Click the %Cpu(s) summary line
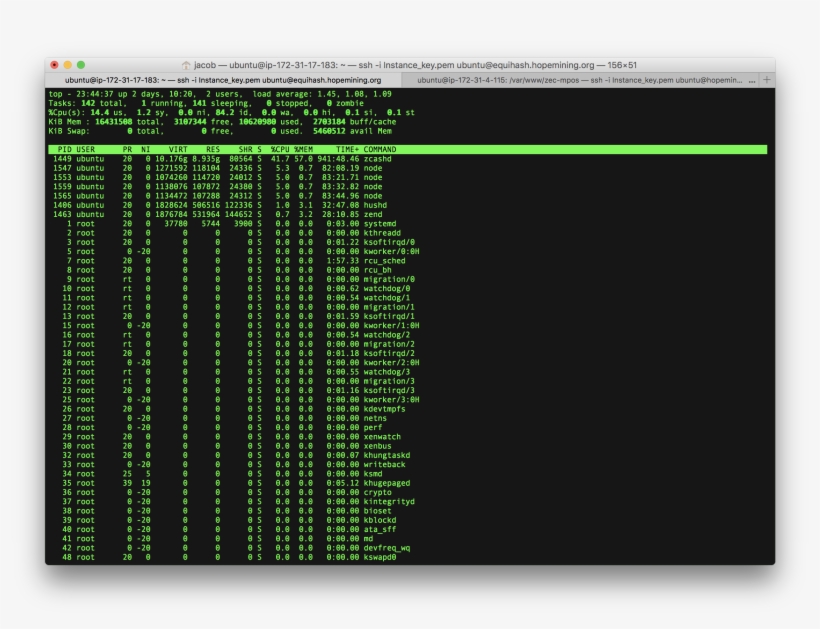 pyautogui.click(x=232, y=112)
